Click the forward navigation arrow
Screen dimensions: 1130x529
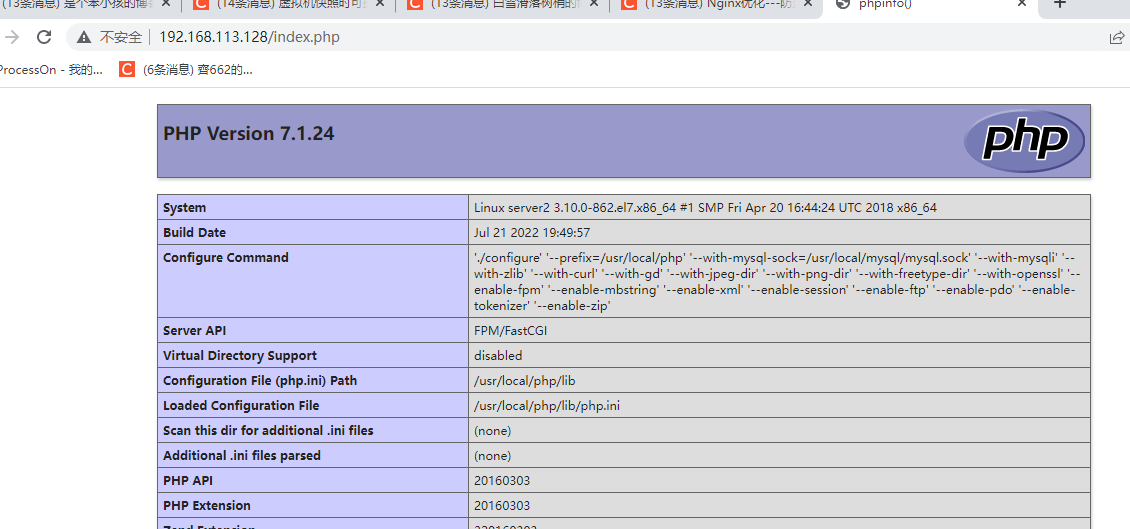[x=12, y=37]
